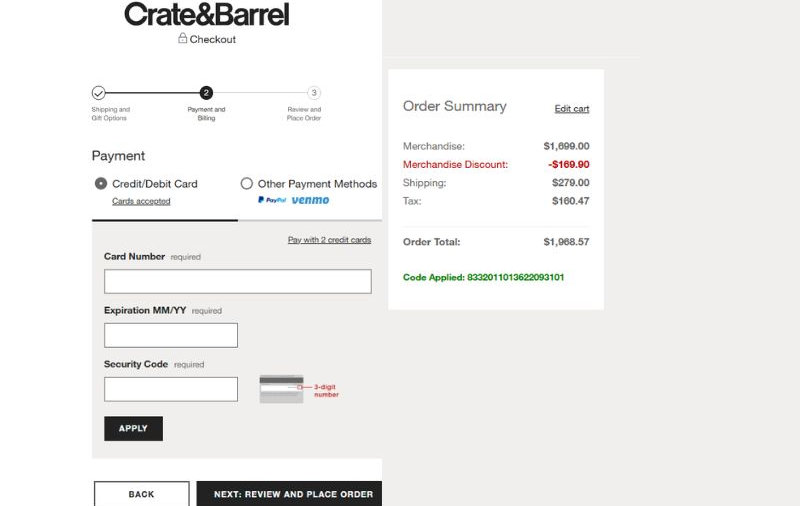The image size is (800, 506).
Task: Click the Crate&Barrel logo
Action: [x=206, y=15]
